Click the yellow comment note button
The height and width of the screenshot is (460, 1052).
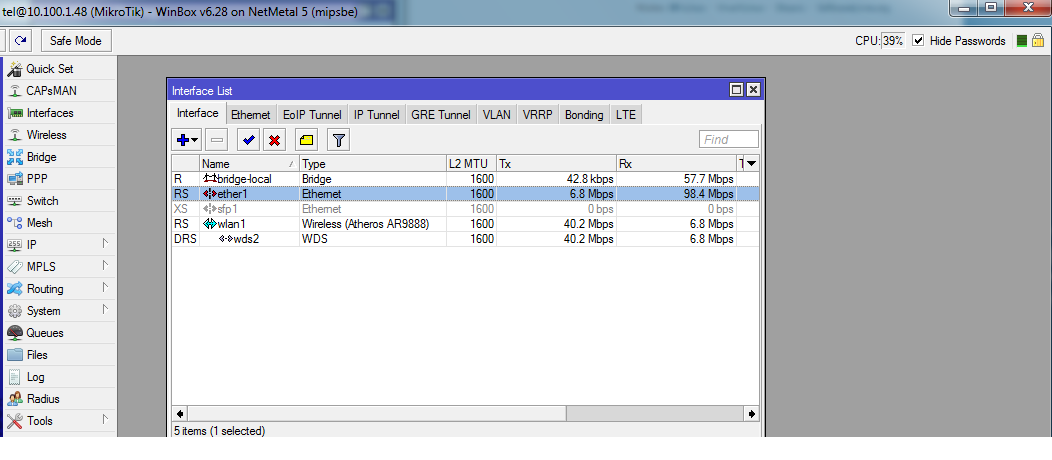coord(307,140)
